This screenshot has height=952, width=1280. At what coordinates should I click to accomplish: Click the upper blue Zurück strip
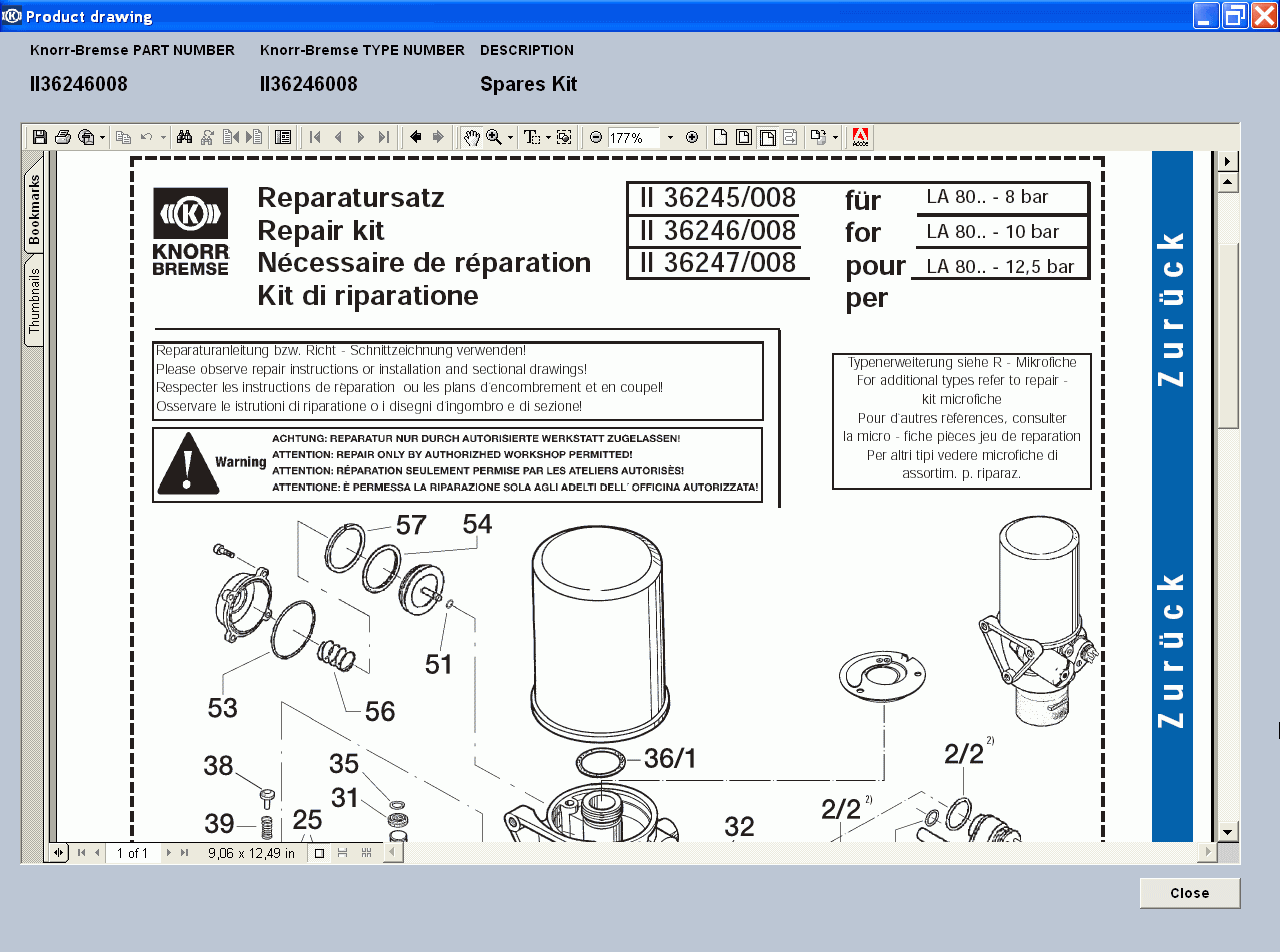pos(1172,310)
